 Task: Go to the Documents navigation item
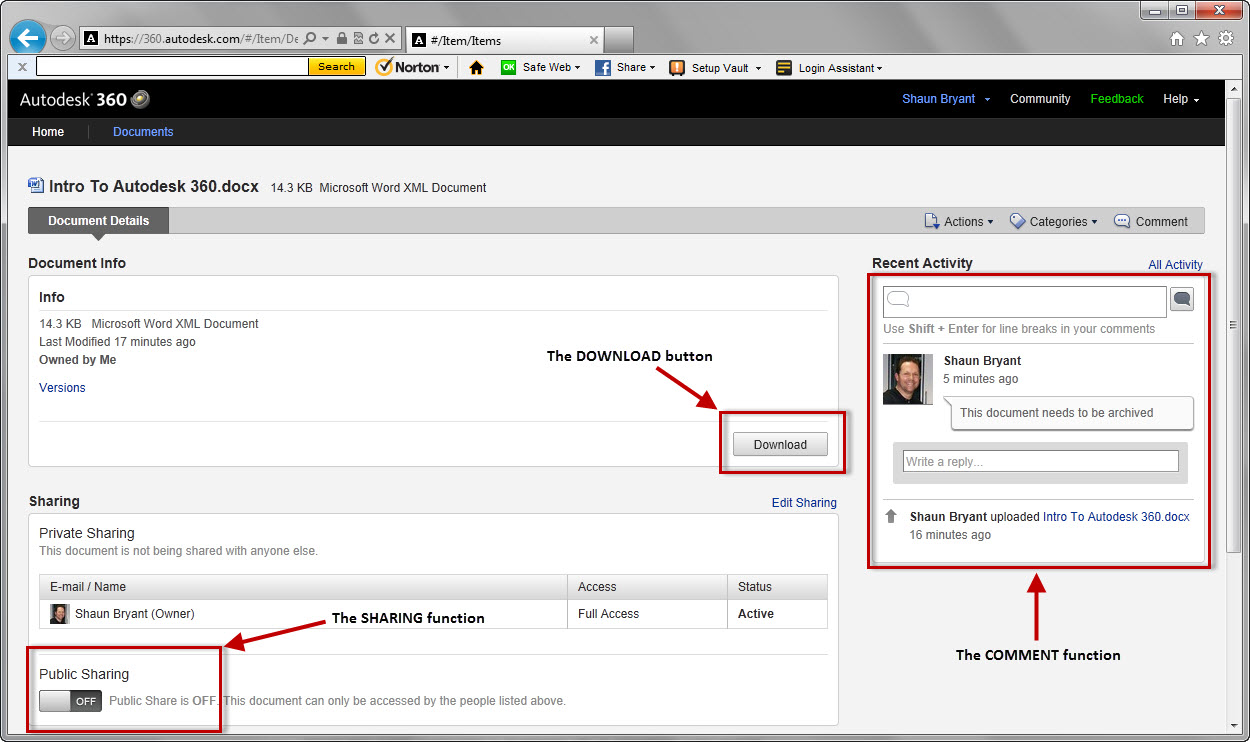tap(143, 132)
